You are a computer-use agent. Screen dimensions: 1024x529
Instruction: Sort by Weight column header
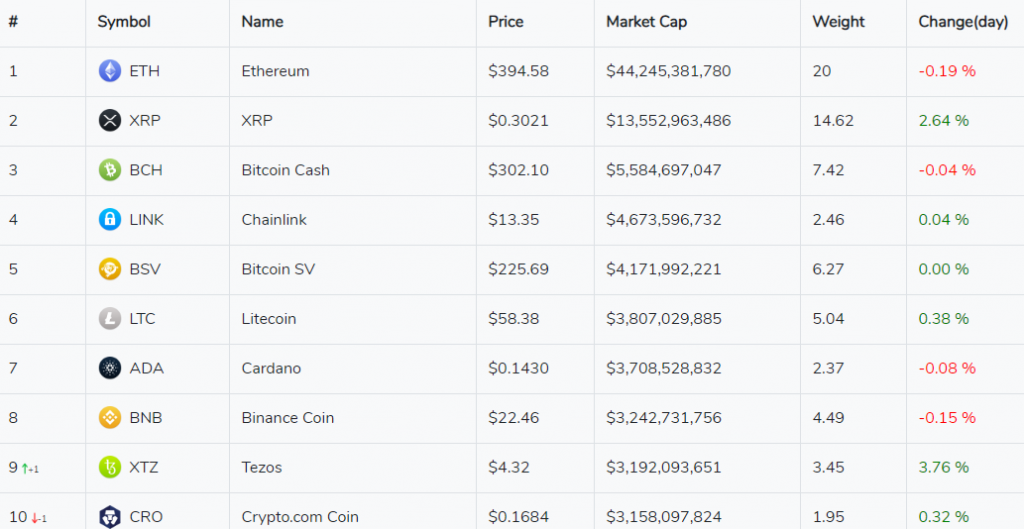(x=838, y=22)
